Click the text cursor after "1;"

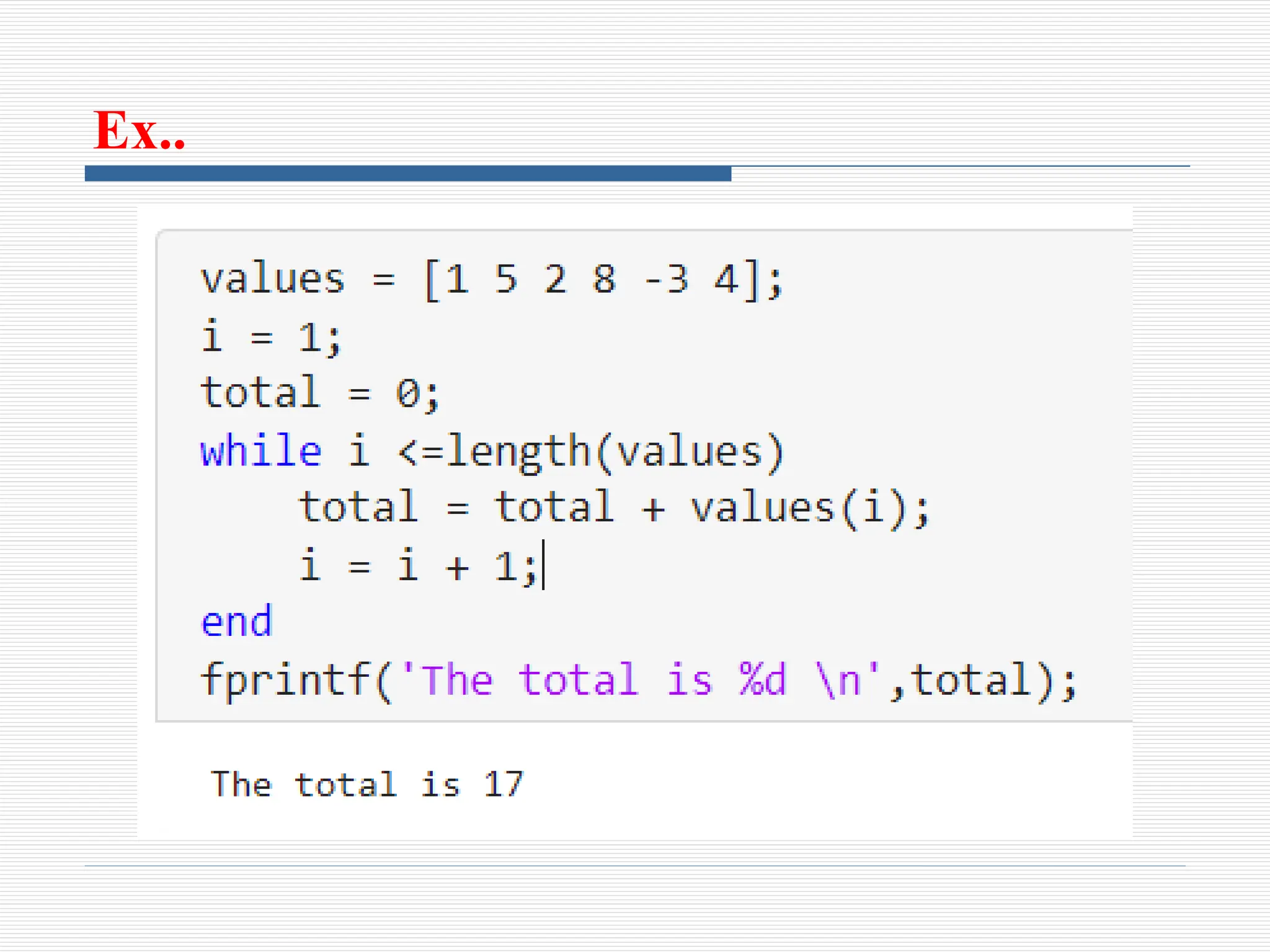(x=544, y=565)
